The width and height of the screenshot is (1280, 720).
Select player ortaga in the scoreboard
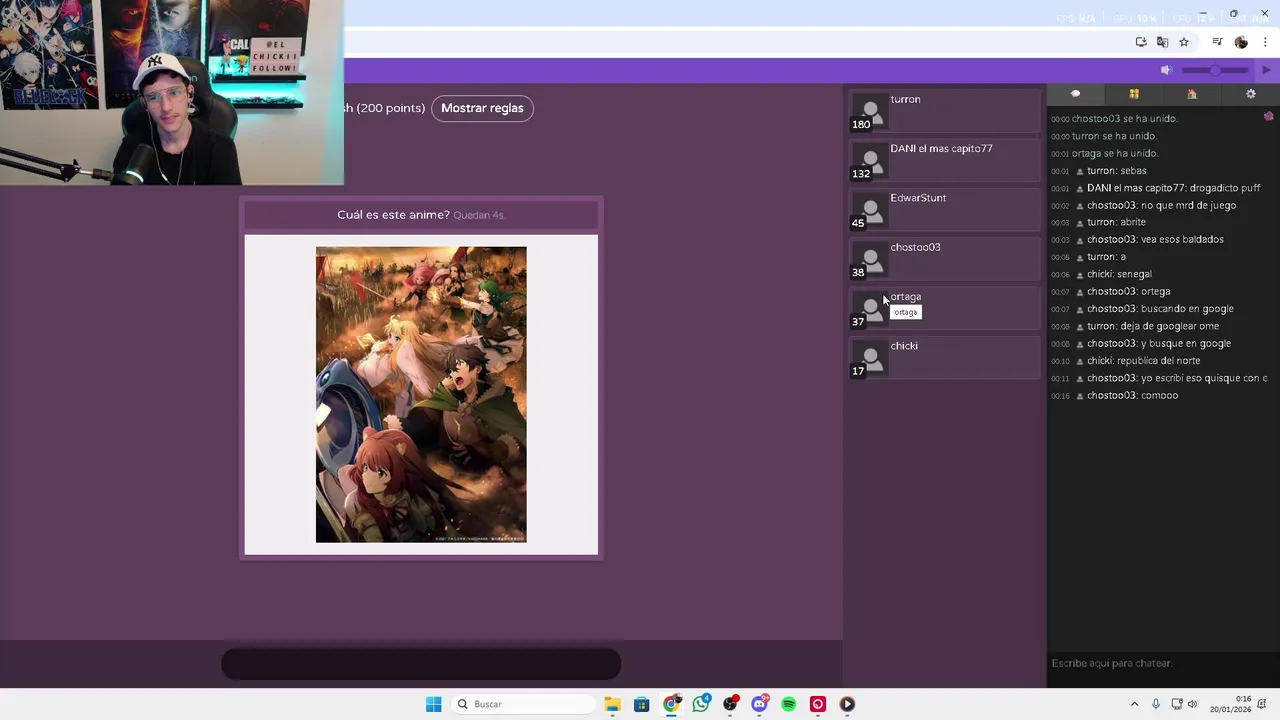(x=945, y=308)
